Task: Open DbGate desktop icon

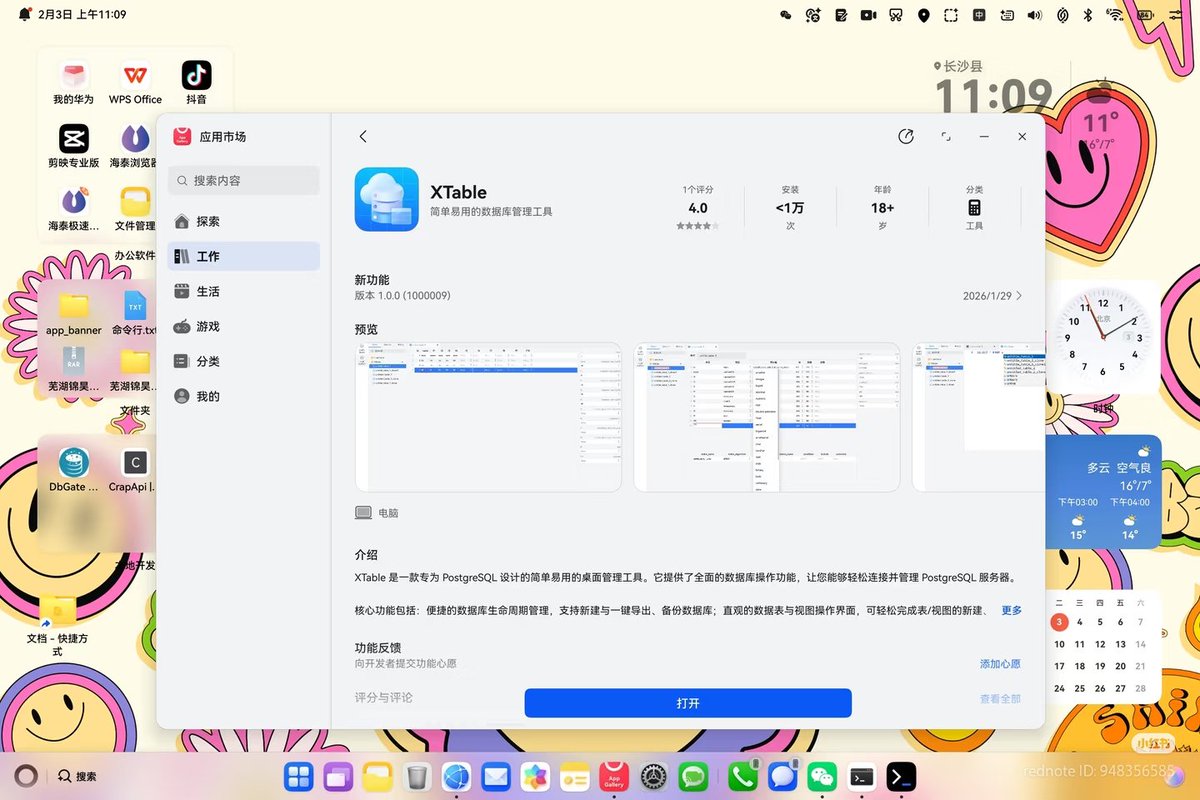Action: tap(74, 470)
